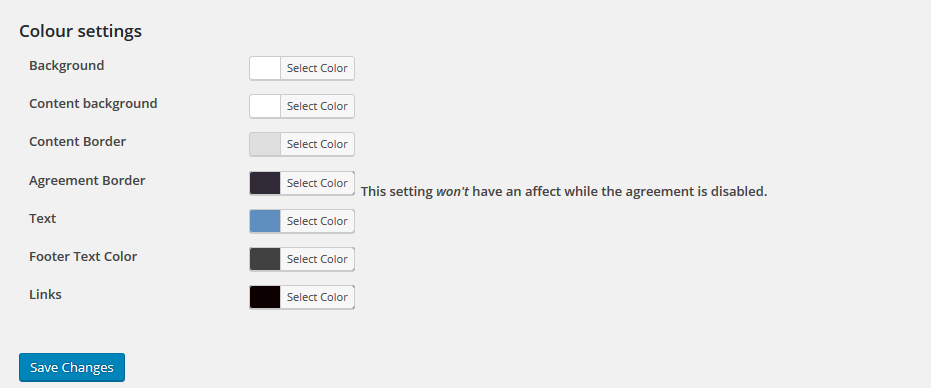Click the Links setting label
931x388 pixels.
(x=45, y=295)
